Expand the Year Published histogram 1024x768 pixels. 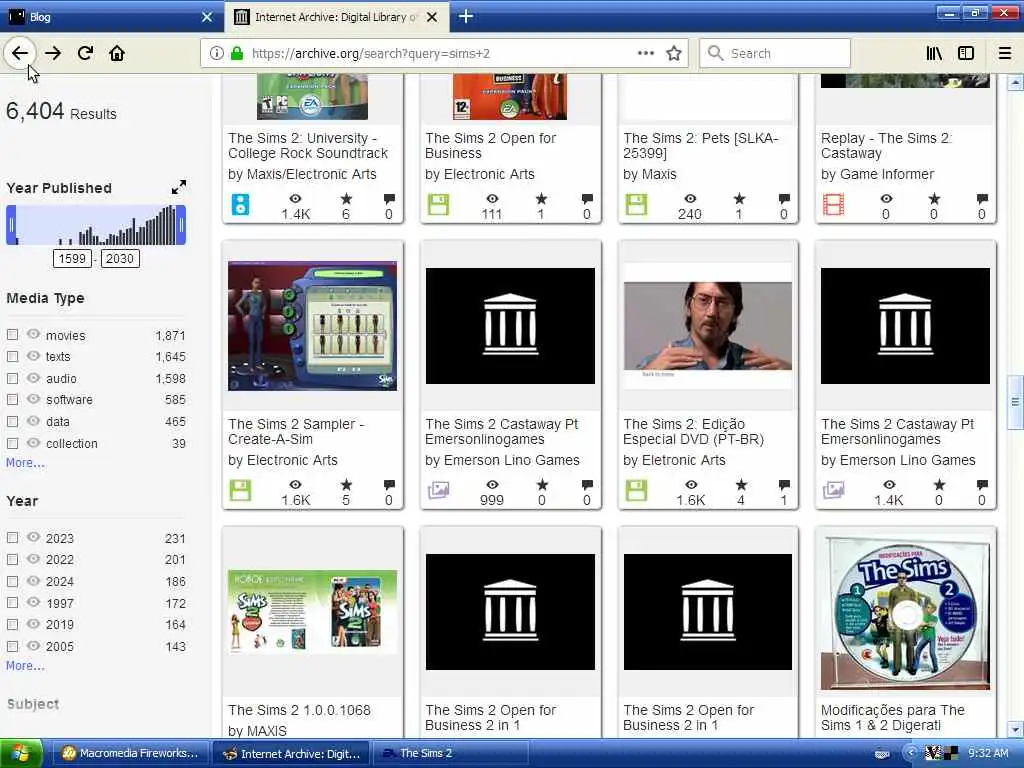pyautogui.click(x=178, y=187)
